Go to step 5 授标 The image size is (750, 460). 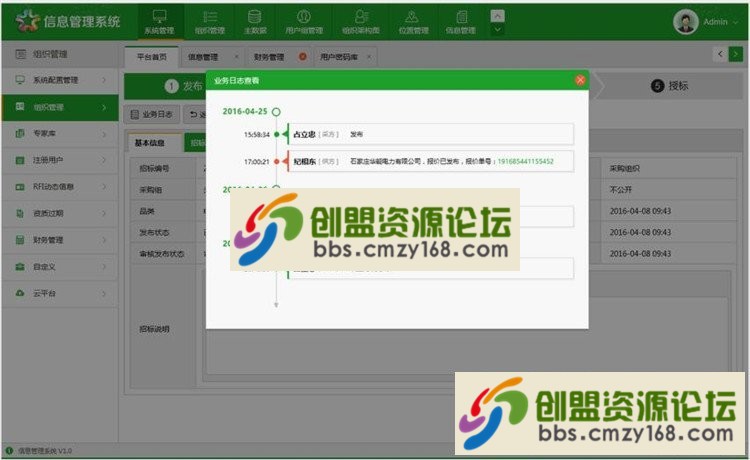point(670,86)
